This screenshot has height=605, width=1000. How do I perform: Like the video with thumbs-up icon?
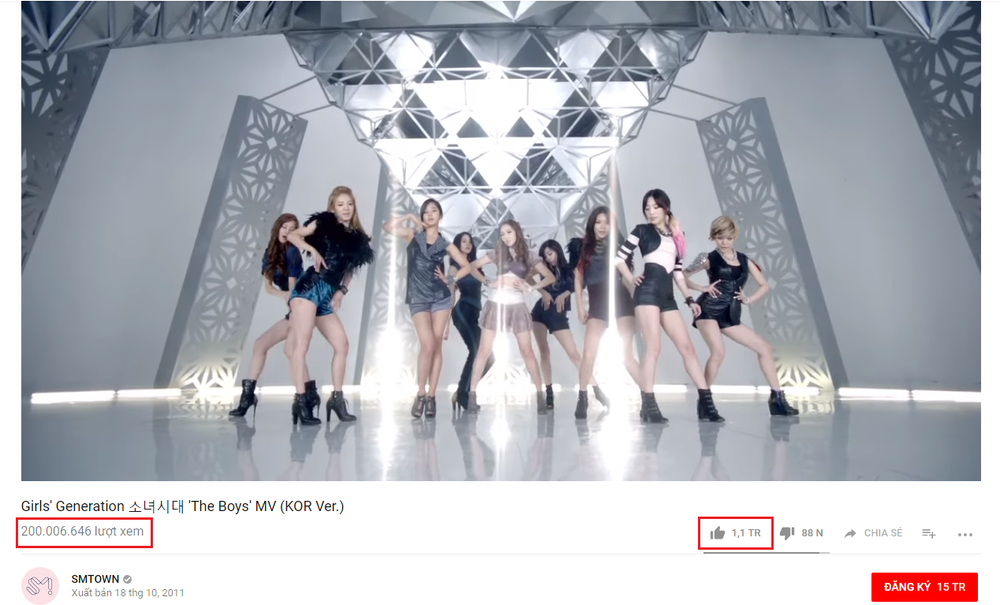click(x=717, y=533)
